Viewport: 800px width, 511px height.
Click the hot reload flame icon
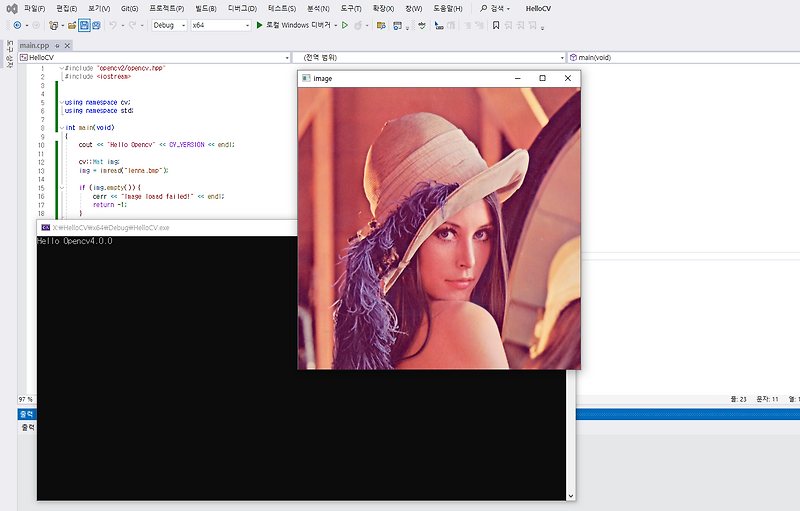pyautogui.click(x=358, y=25)
